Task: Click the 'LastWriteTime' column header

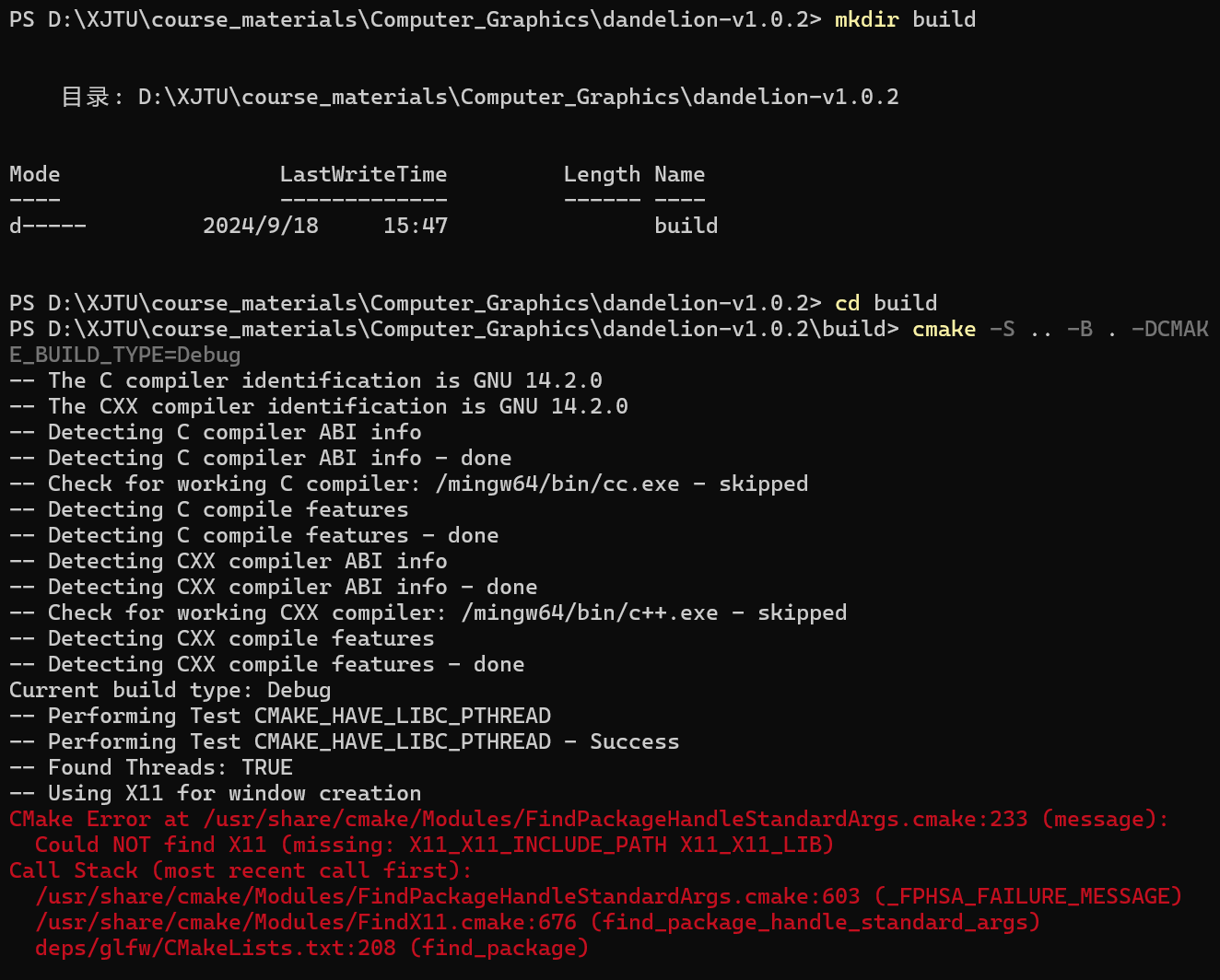Action: pos(363,174)
